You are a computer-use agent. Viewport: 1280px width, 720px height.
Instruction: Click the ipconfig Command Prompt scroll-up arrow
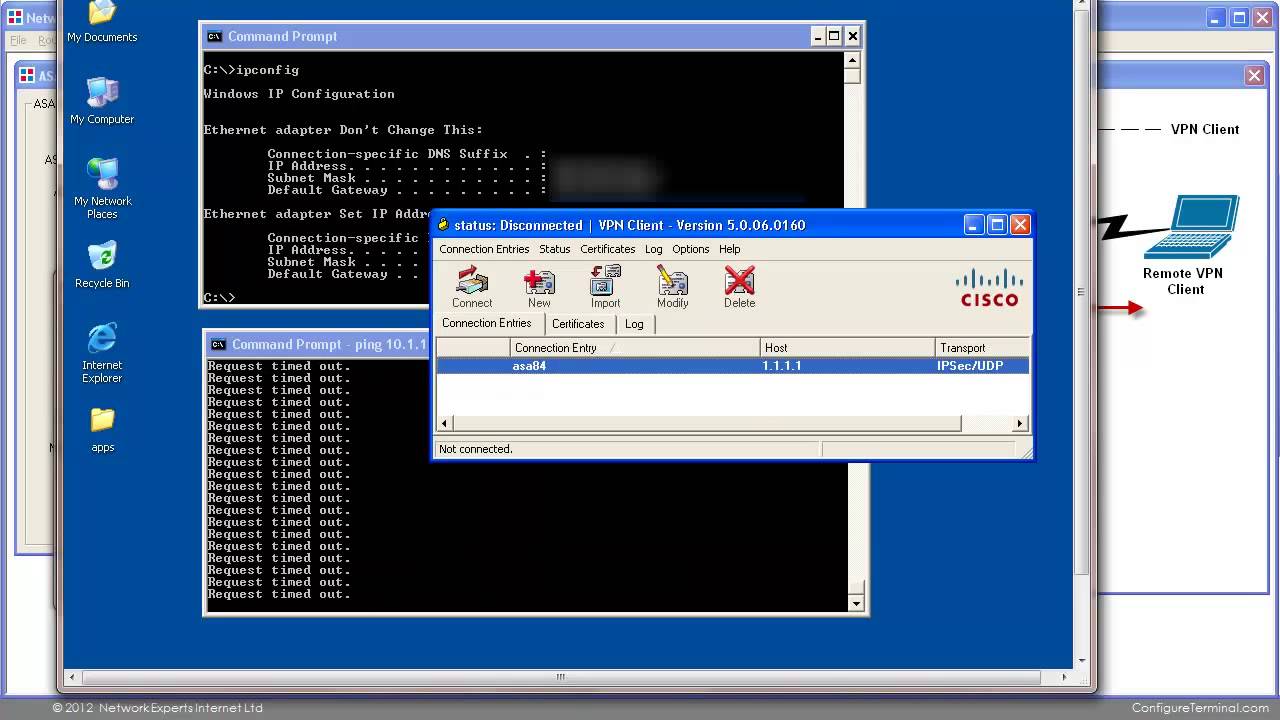[x=852, y=60]
